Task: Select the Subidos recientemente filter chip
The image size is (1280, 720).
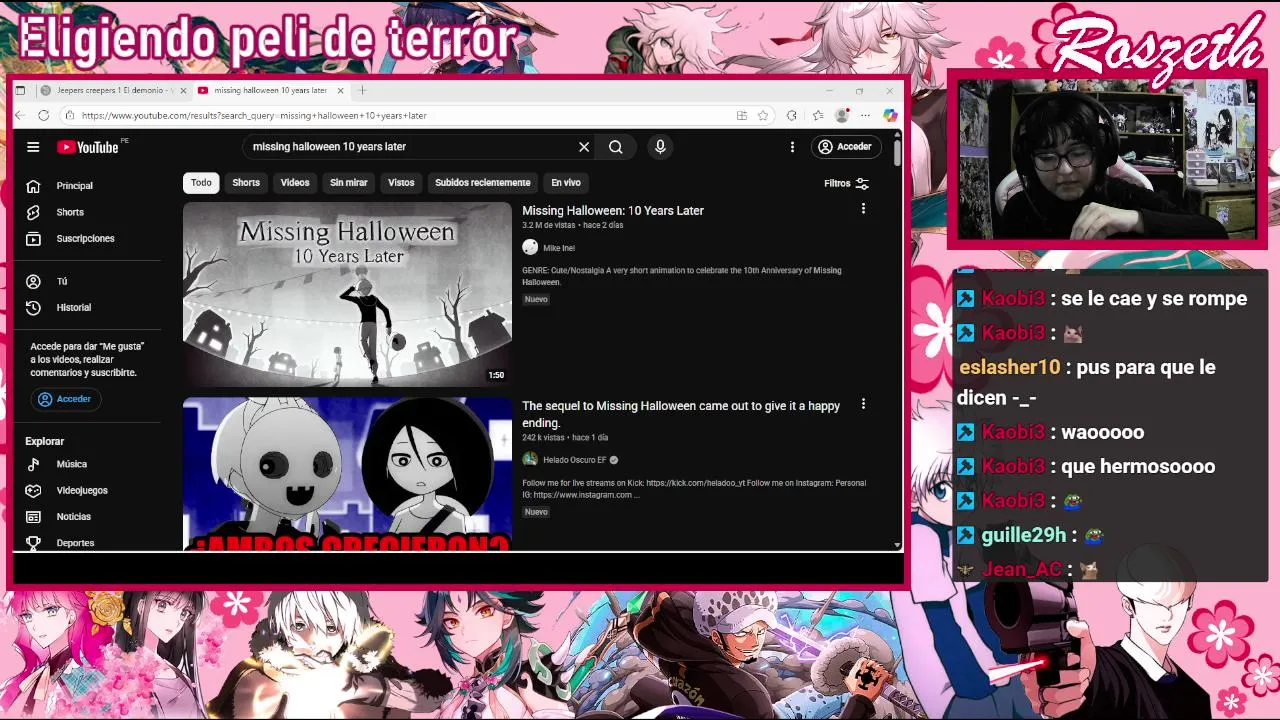Action: [x=483, y=183]
